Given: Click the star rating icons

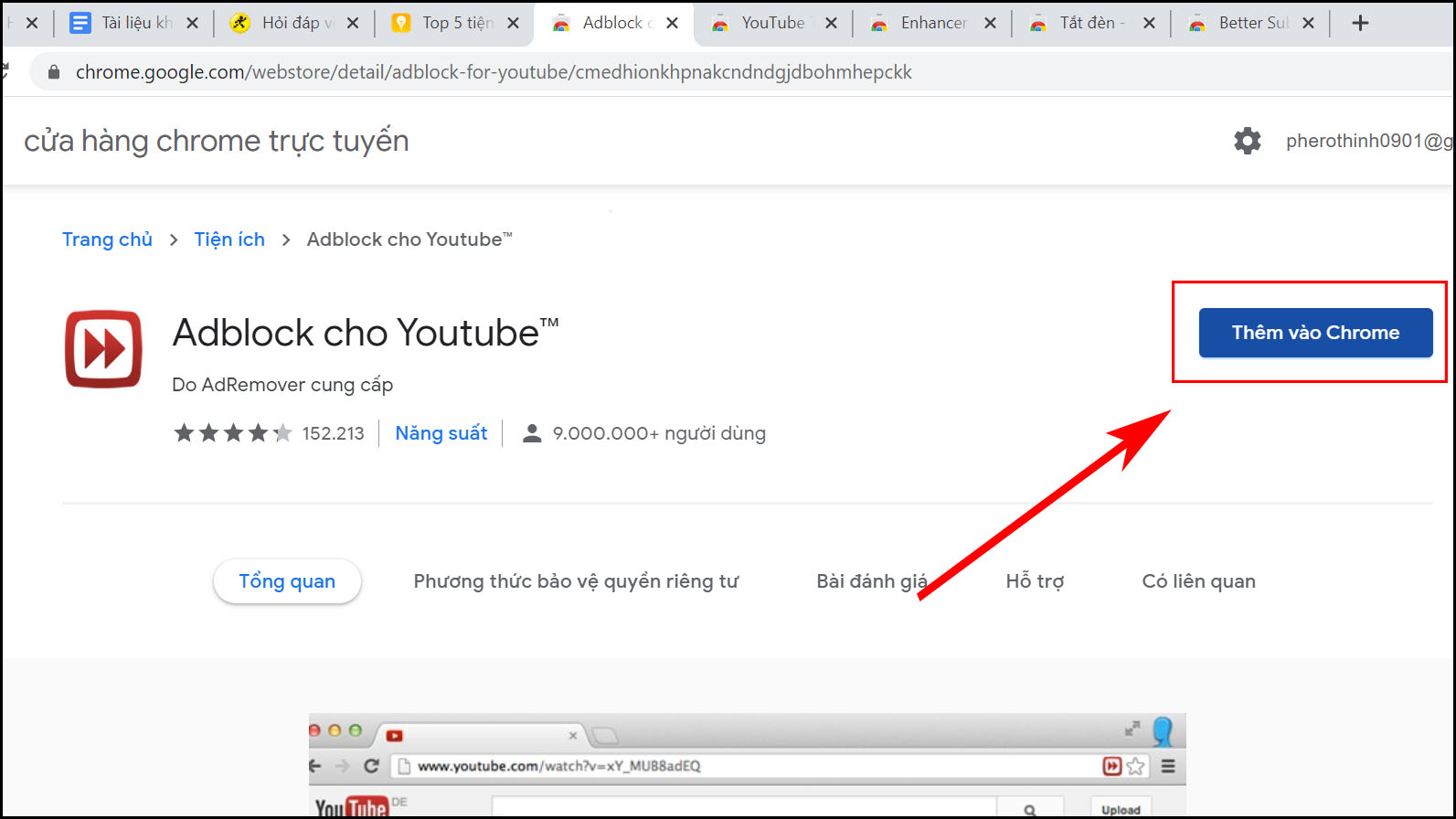Looking at the screenshot, I should (233, 433).
